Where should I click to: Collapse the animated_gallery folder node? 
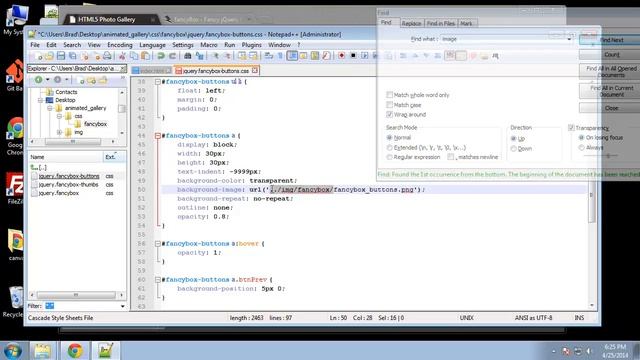50,108
